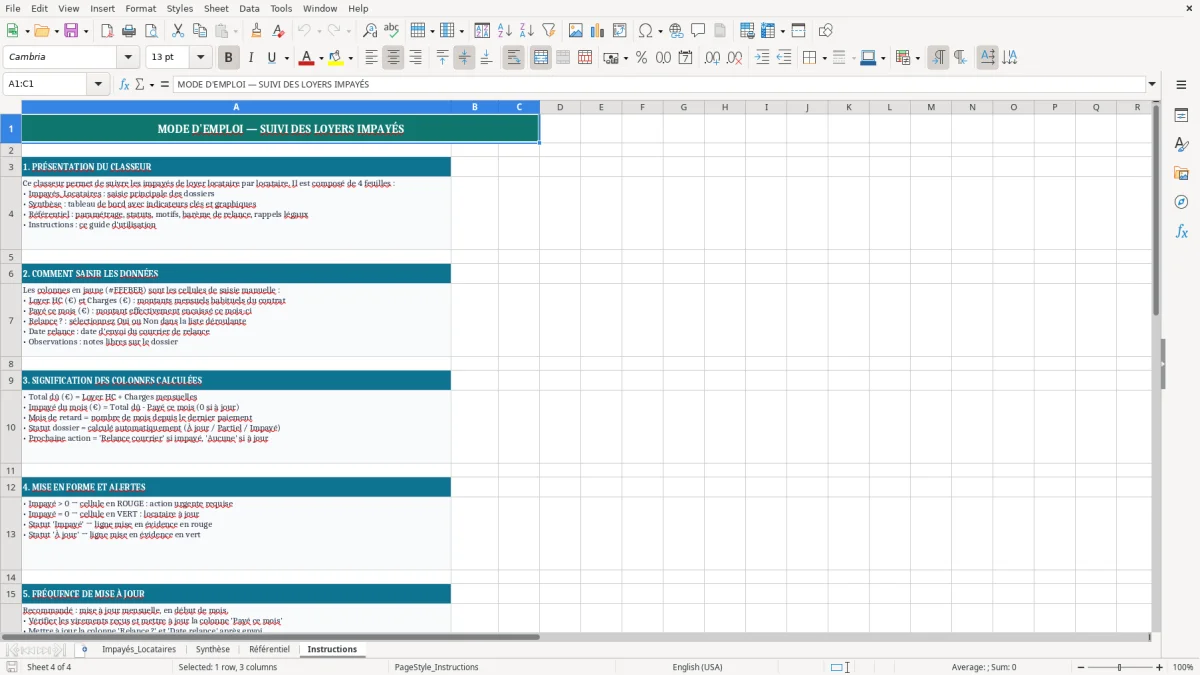
Task: Open the sidebar Styles panel
Action: pos(1181,144)
